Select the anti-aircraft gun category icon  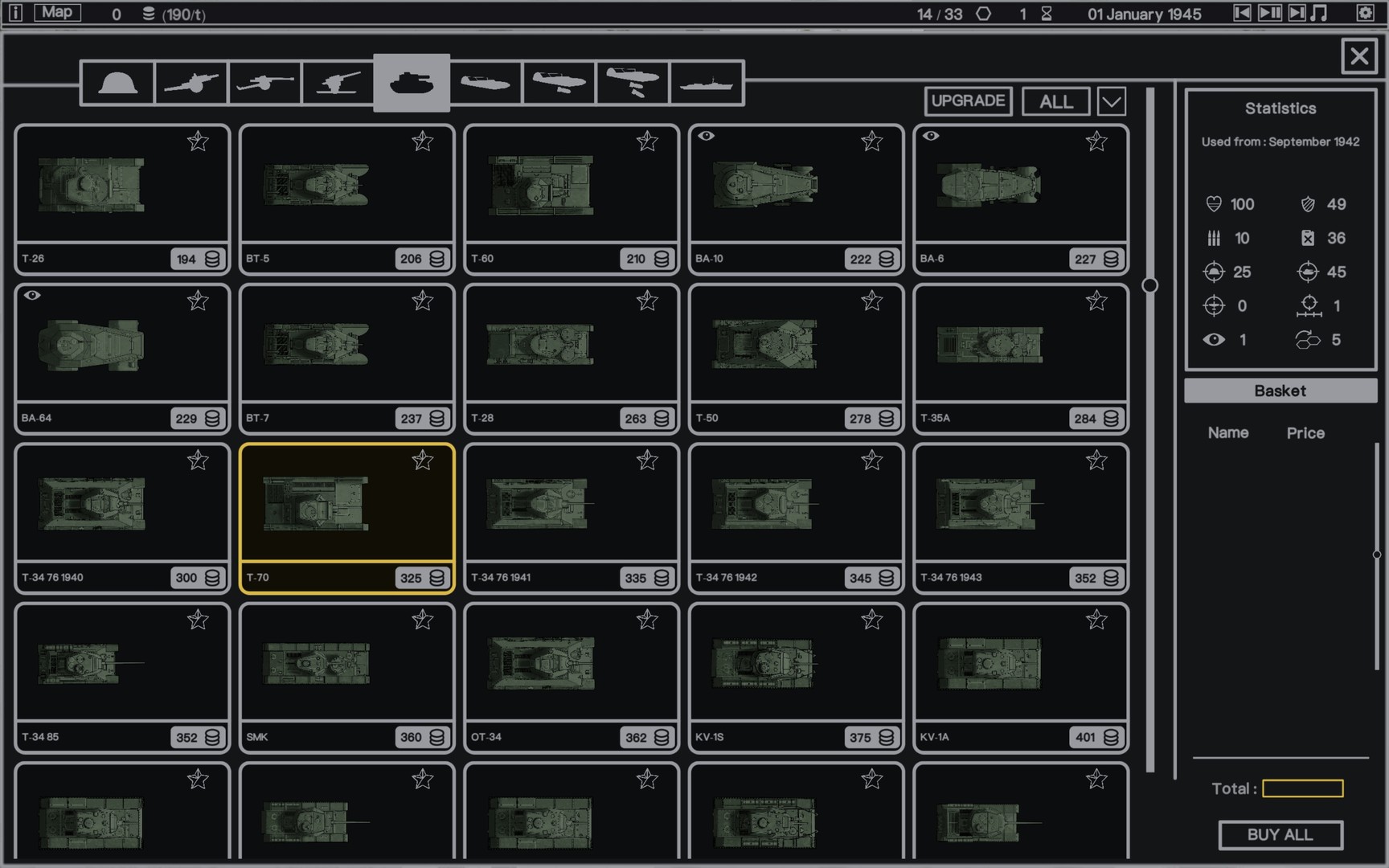[338, 83]
